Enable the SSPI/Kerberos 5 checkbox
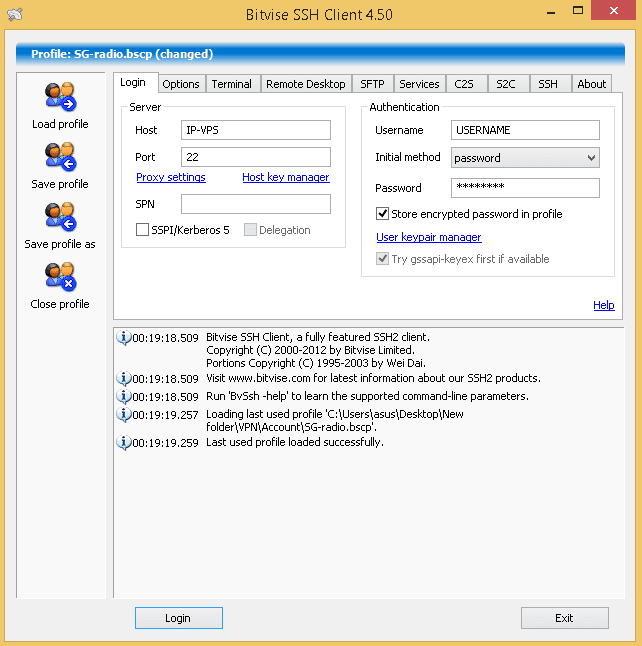Image resolution: width=642 pixels, height=646 pixels. pyautogui.click(x=143, y=230)
